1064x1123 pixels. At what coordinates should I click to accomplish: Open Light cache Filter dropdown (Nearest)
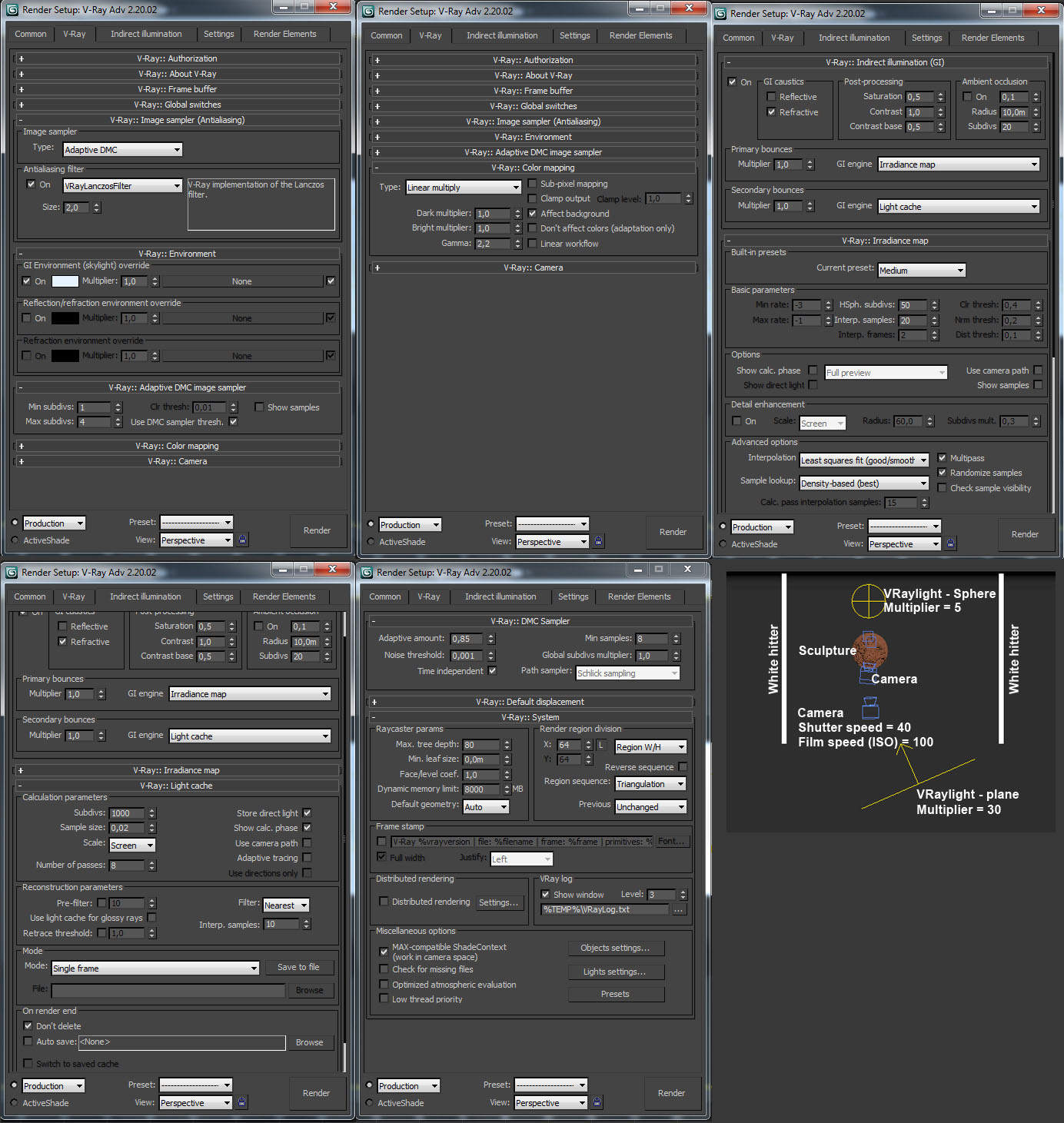(x=286, y=905)
